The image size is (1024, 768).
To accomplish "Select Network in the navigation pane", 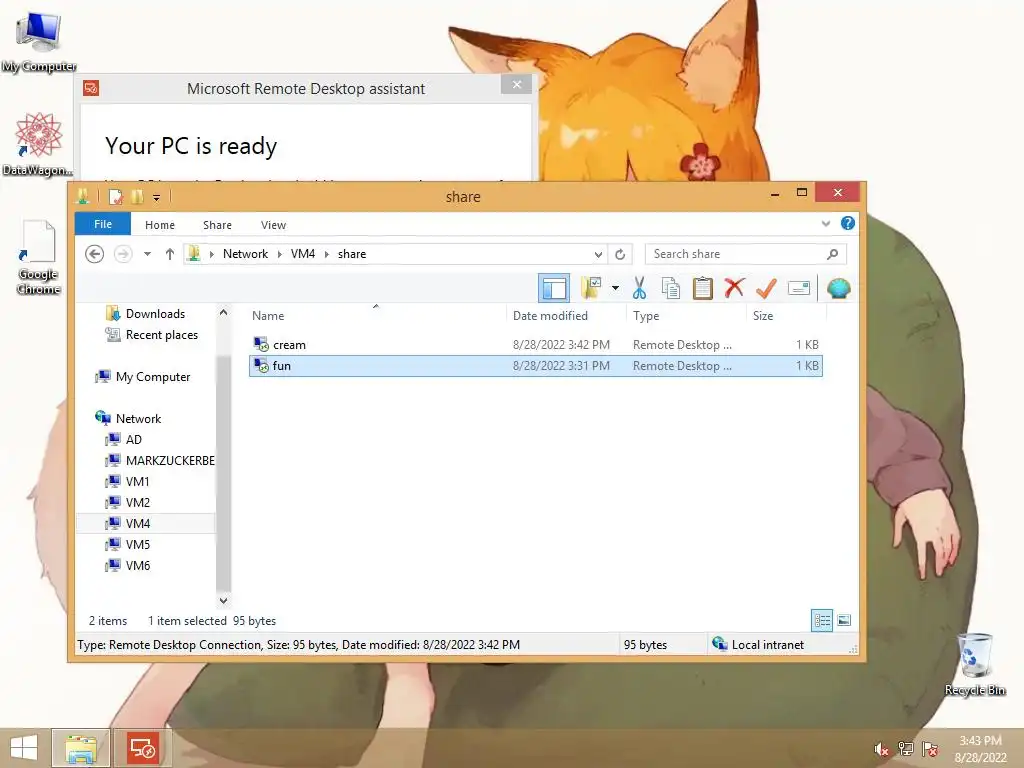I will click(x=138, y=419).
